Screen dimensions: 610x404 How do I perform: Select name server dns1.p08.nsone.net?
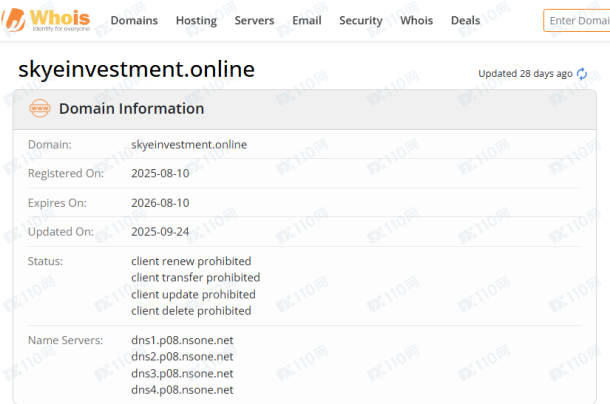pyautogui.click(x=182, y=340)
